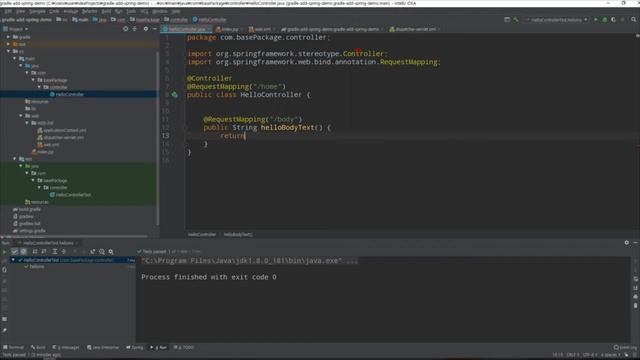640x360 pixels.
Task: Open the Event Log button in the status bar
Action: coord(625,347)
